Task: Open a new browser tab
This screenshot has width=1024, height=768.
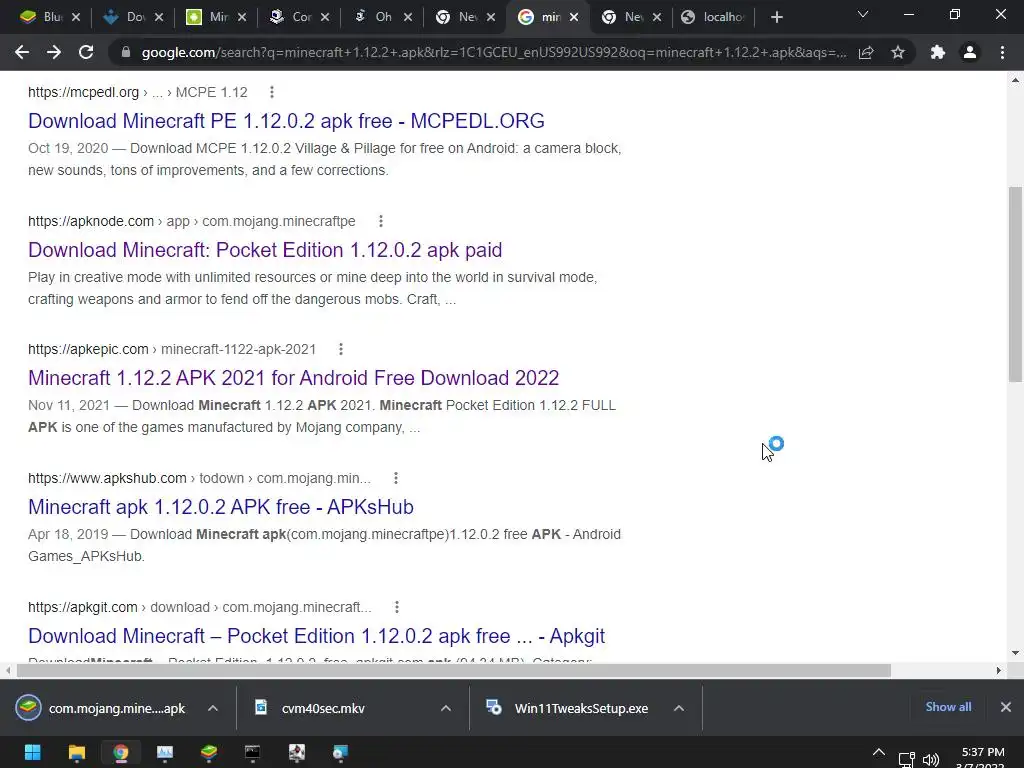Action: click(x=776, y=17)
